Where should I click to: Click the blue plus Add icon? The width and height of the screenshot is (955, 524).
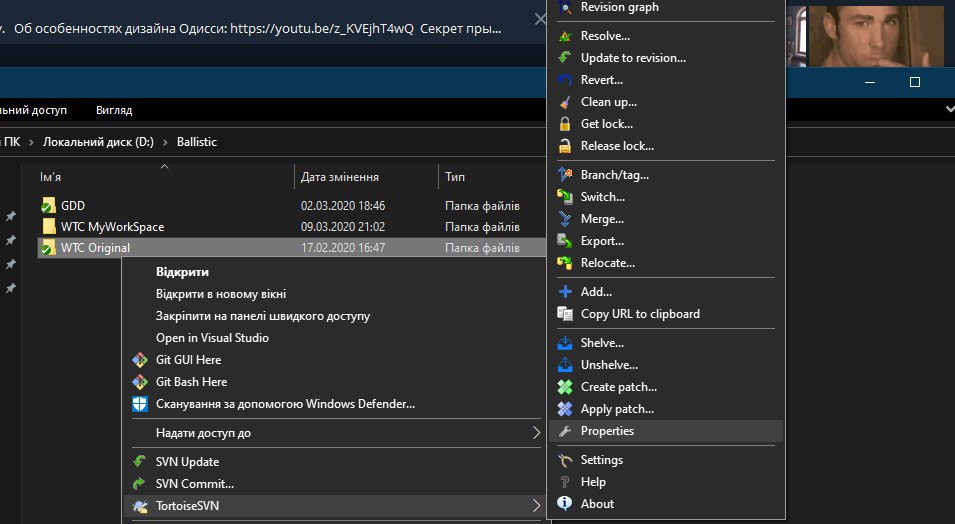(565, 292)
